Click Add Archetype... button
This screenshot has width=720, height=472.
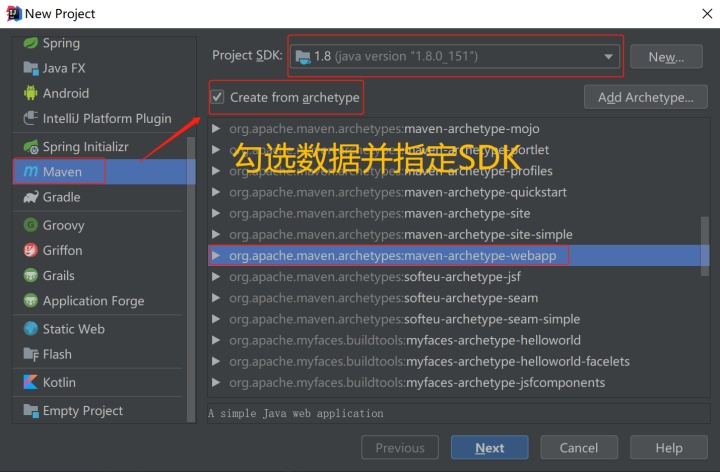(646, 97)
